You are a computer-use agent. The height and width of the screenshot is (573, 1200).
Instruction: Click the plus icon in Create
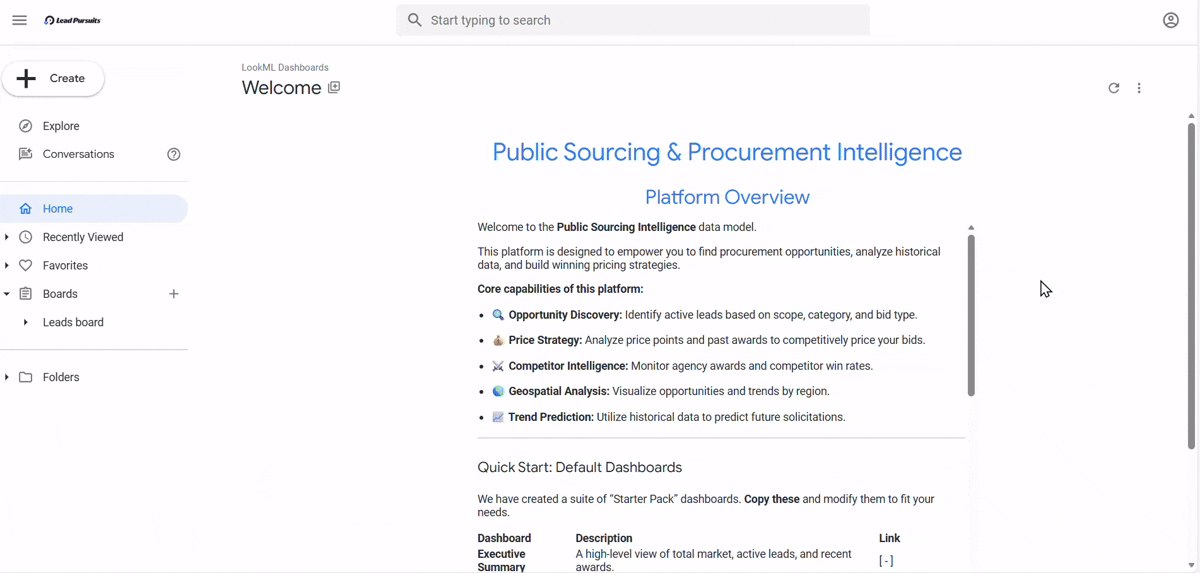(27, 78)
